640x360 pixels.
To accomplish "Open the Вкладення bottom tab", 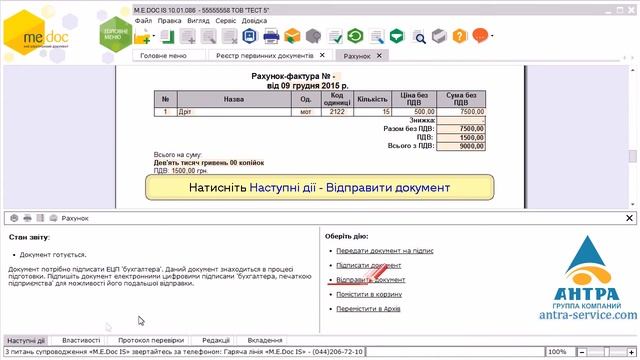I will click(264, 340).
